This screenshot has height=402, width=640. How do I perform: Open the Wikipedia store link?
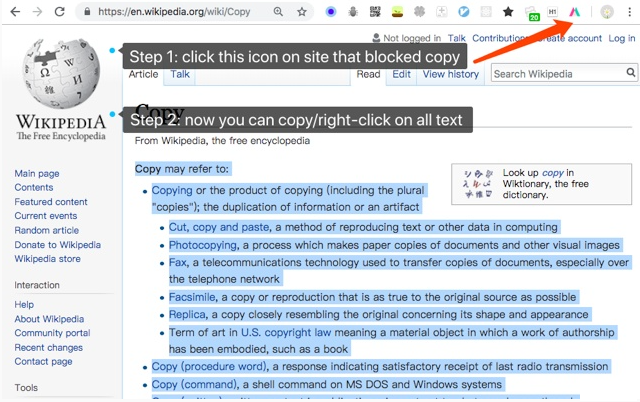point(47,259)
